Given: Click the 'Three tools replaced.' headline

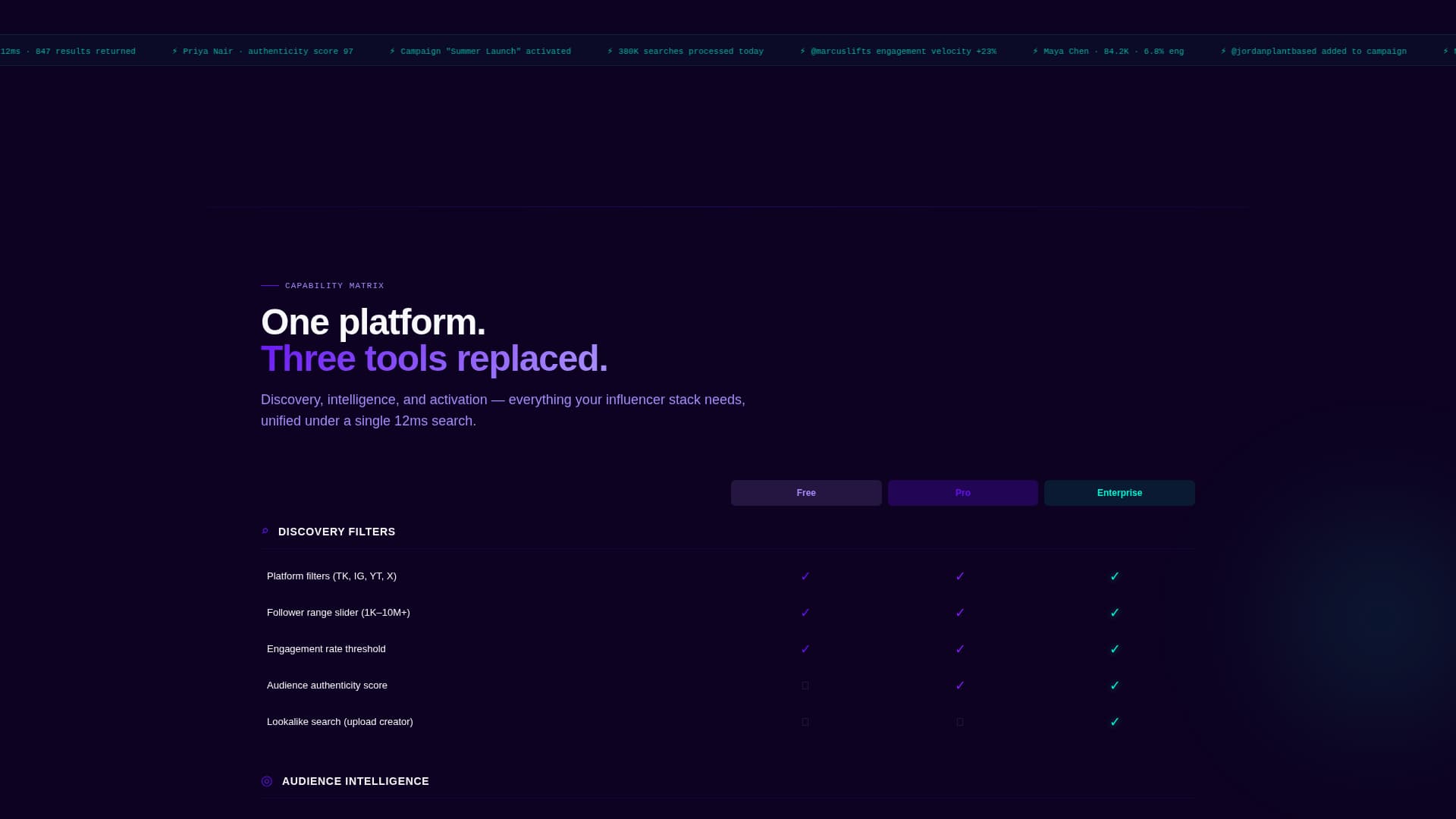Looking at the screenshot, I should [434, 358].
